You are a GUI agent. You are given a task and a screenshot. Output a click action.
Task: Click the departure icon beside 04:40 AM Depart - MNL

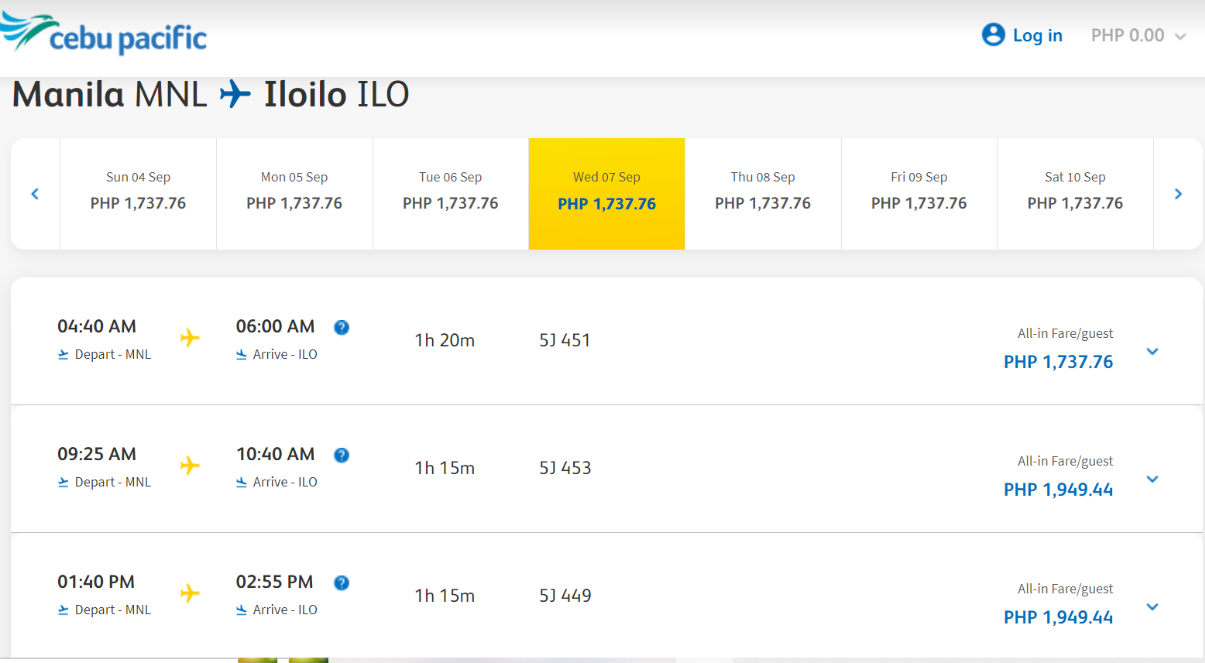(64, 354)
